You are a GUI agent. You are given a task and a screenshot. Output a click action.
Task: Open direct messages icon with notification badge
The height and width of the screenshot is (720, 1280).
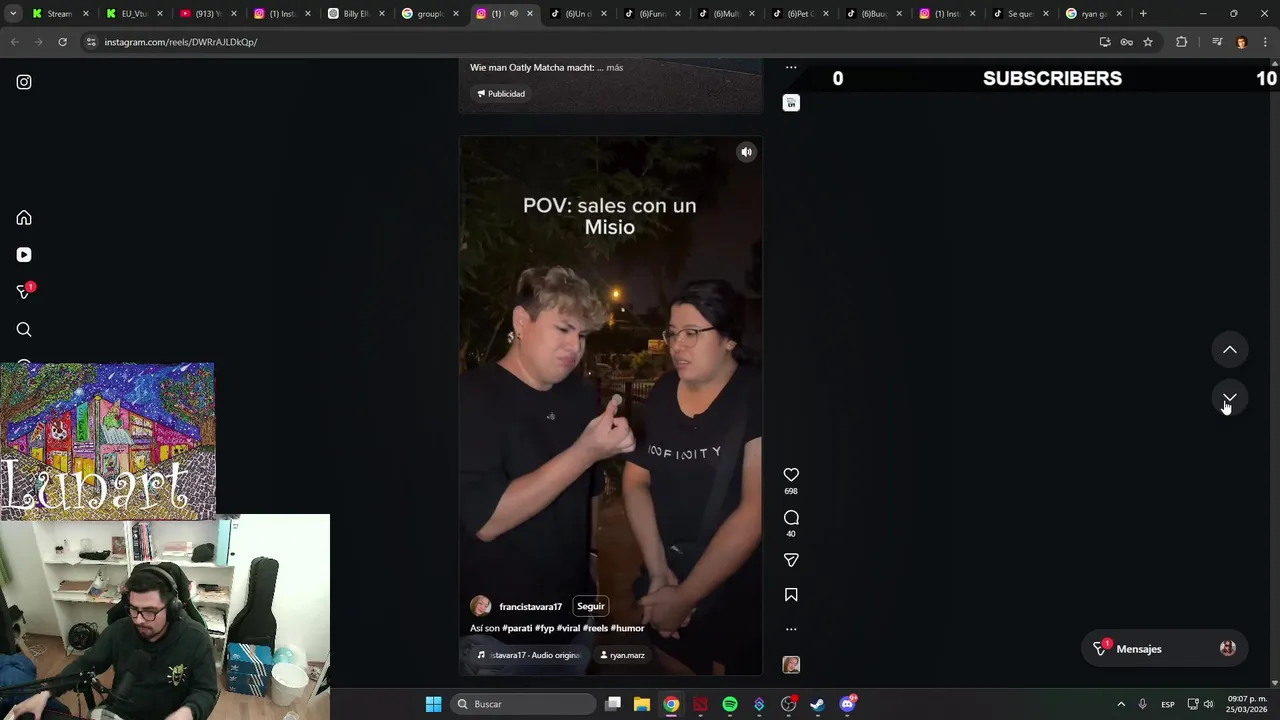(24, 291)
